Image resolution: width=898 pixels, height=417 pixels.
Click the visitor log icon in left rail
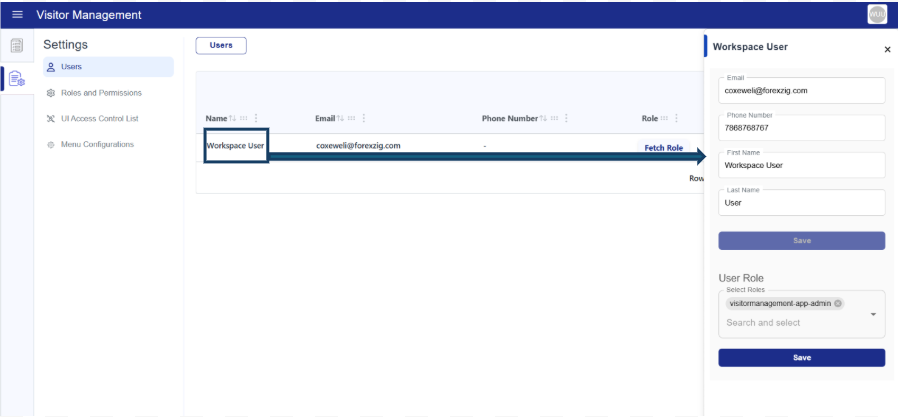(16, 45)
